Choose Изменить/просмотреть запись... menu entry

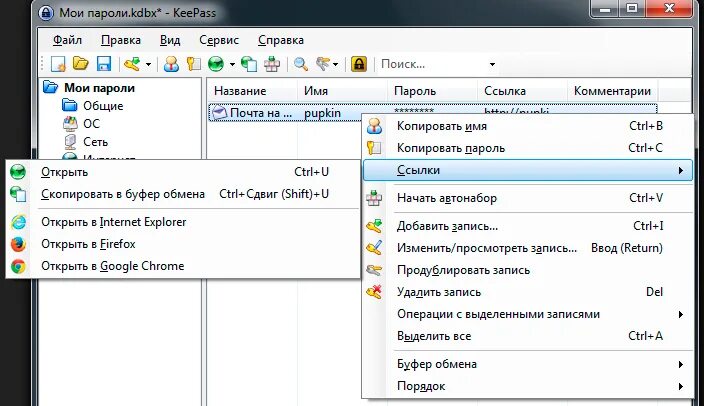[528, 248]
